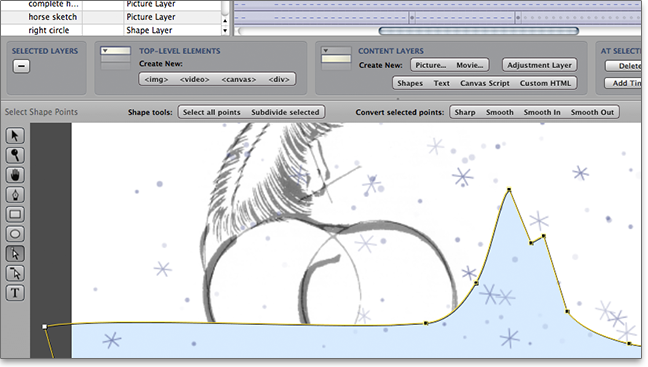Select the arrow selection tool
The image size is (648, 367).
coord(15,136)
